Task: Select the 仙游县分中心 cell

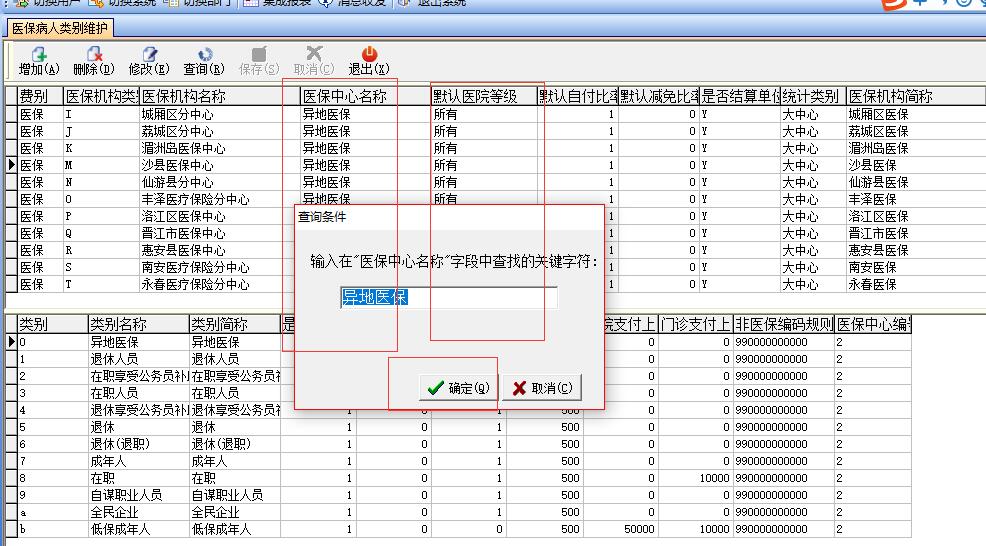Action: (219, 182)
